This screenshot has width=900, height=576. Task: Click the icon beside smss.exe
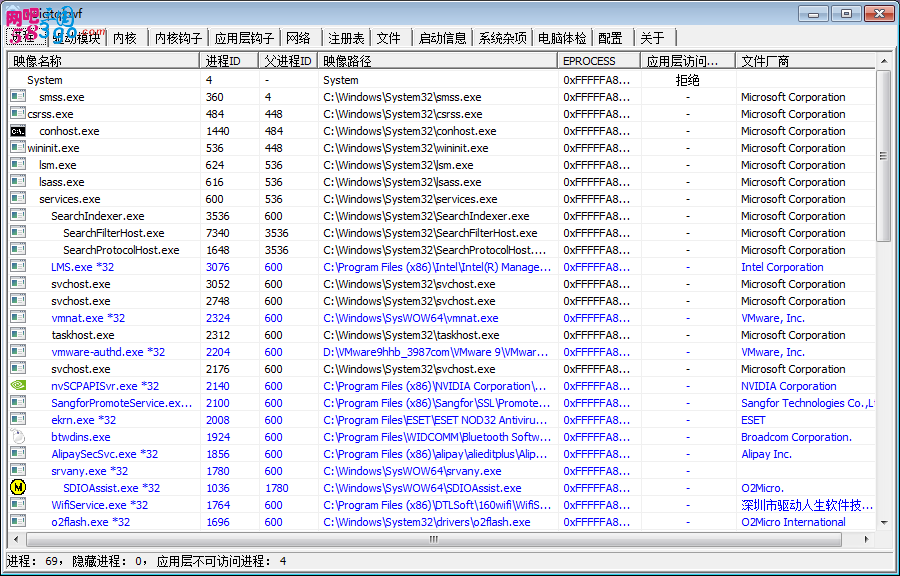[x=18, y=96]
